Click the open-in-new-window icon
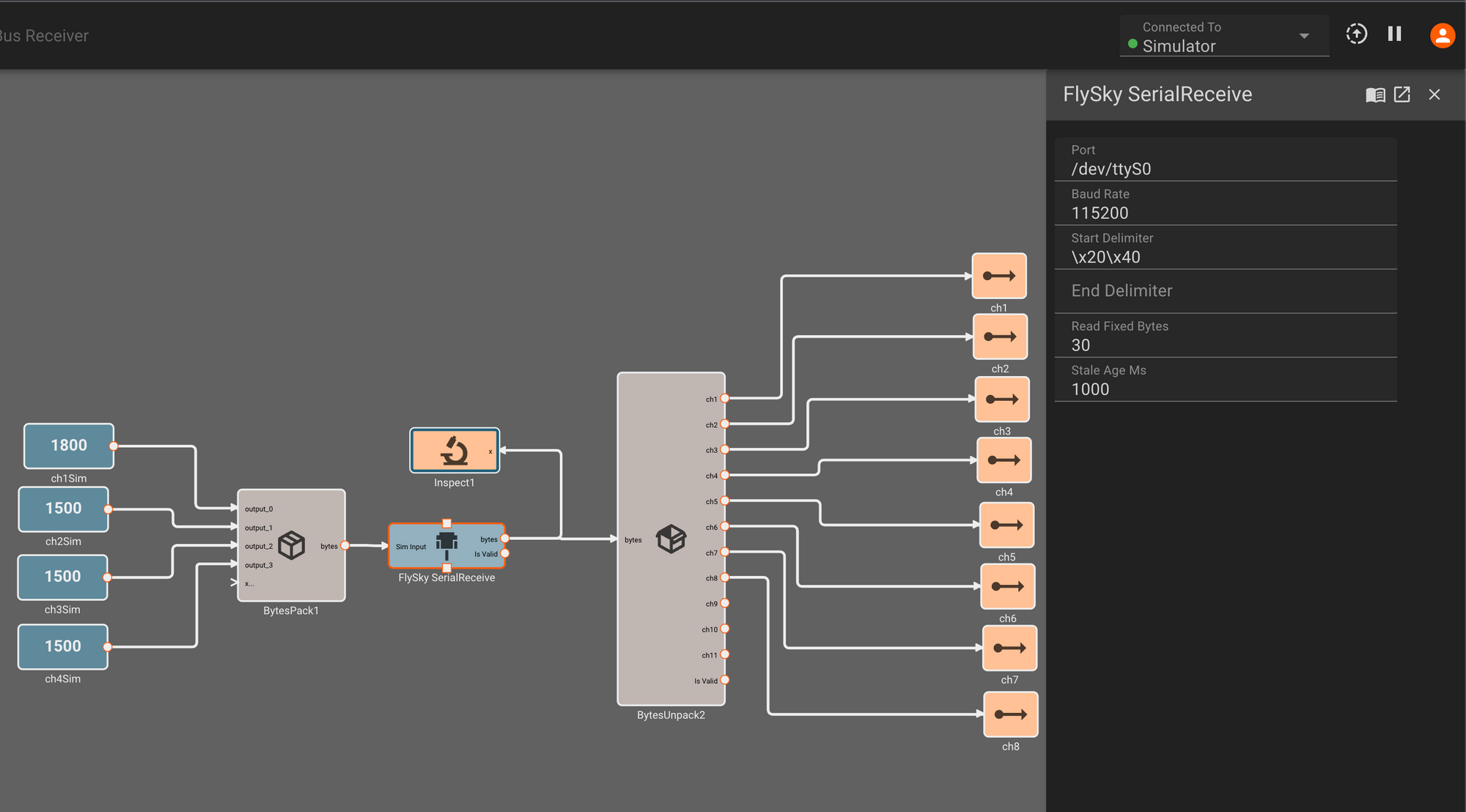Viewport: 1466px width, 812px height. (1401, 95)
